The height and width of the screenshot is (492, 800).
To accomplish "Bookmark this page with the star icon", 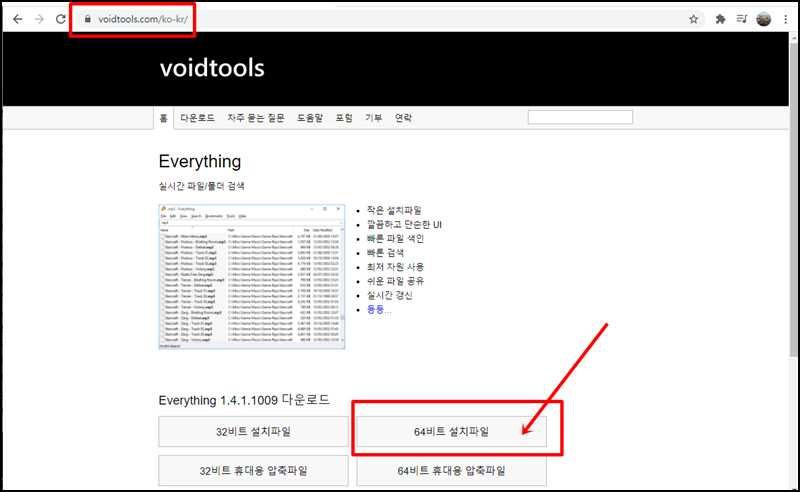I will 693,19.
